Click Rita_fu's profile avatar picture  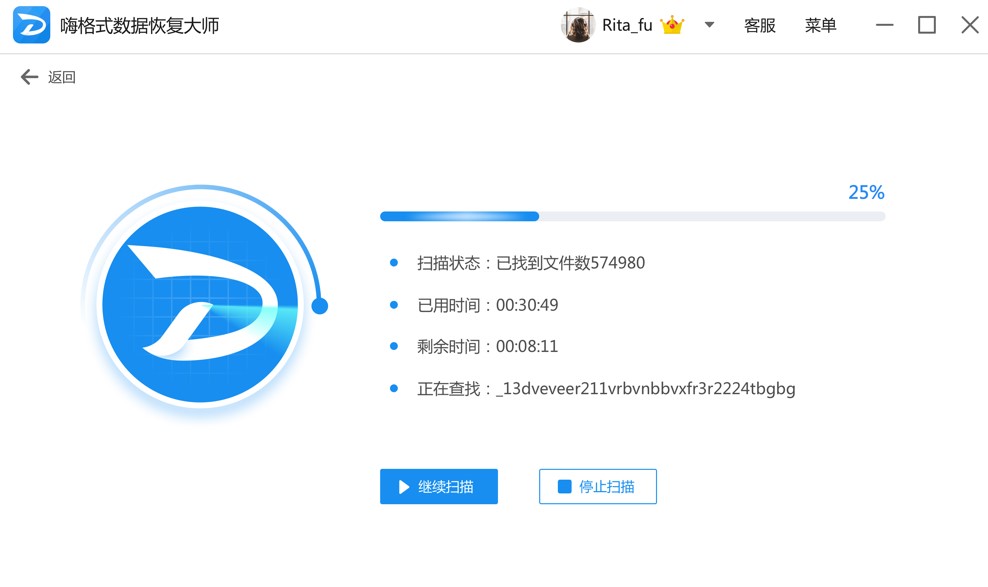577,24
